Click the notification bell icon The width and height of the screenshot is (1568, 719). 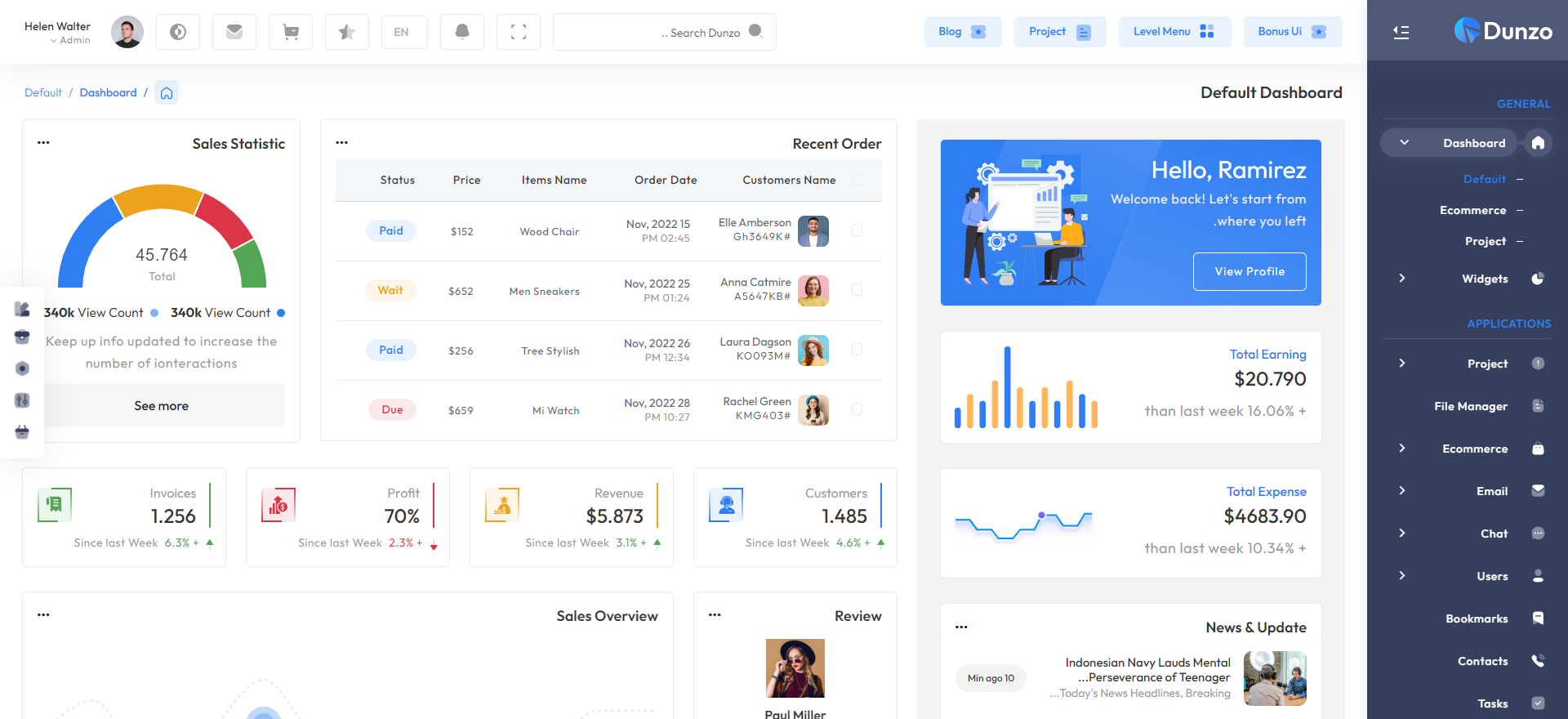click(461, 32)
